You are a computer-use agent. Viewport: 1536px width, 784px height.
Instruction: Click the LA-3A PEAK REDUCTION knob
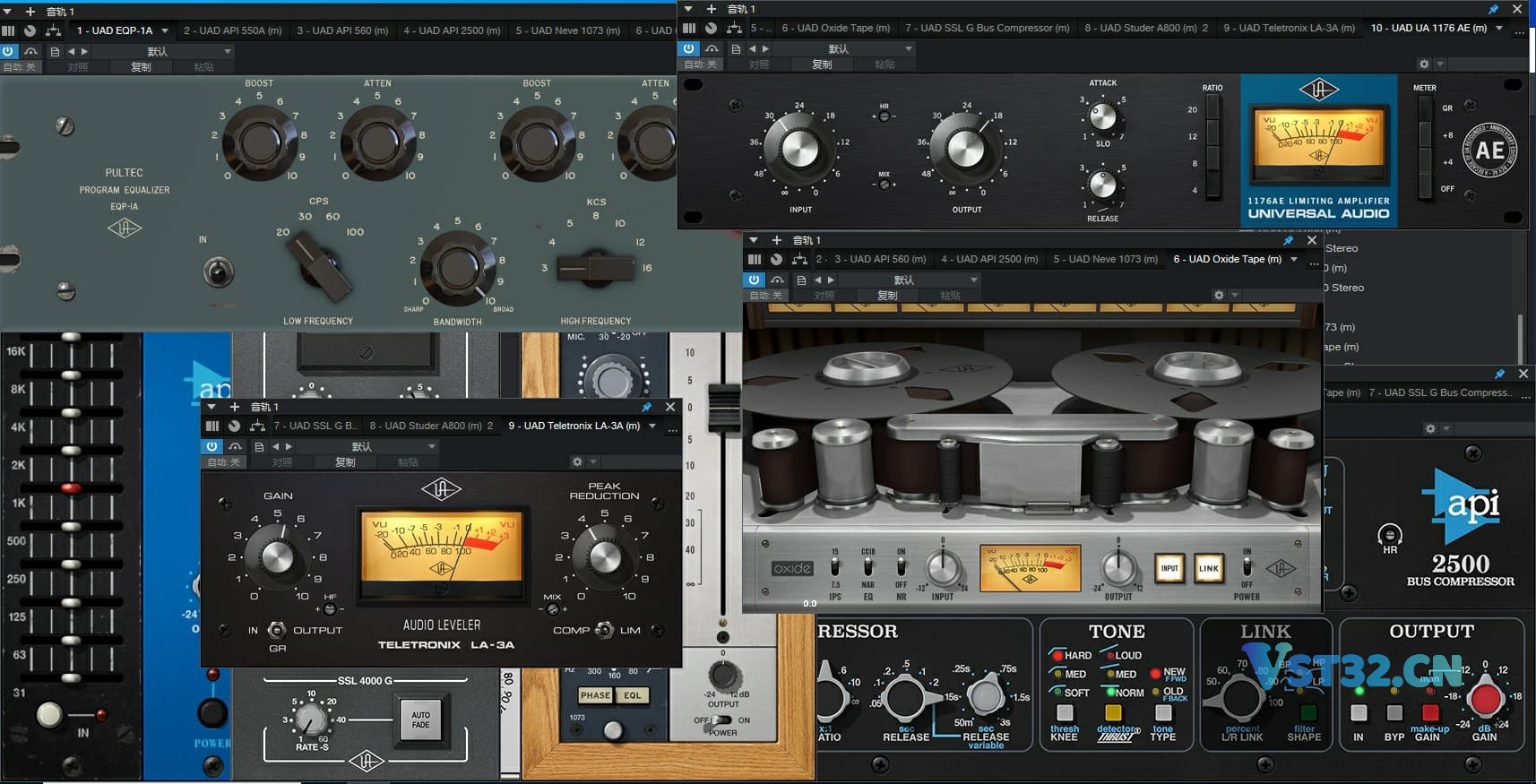(605, 556)
